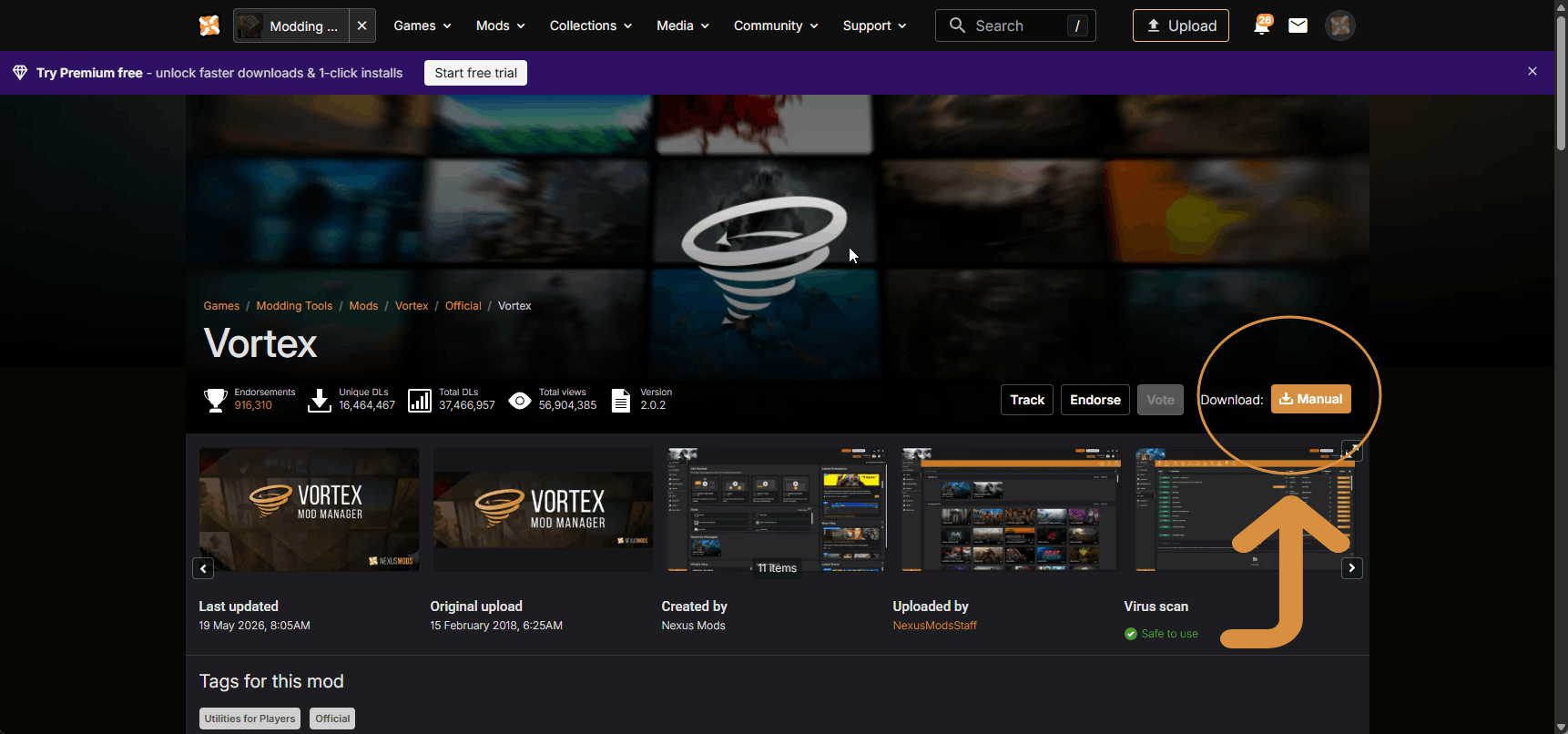Click the Safe to use checkmark icon
1568x734 pixels.
pyautogui.click(x=1131, y=634)
